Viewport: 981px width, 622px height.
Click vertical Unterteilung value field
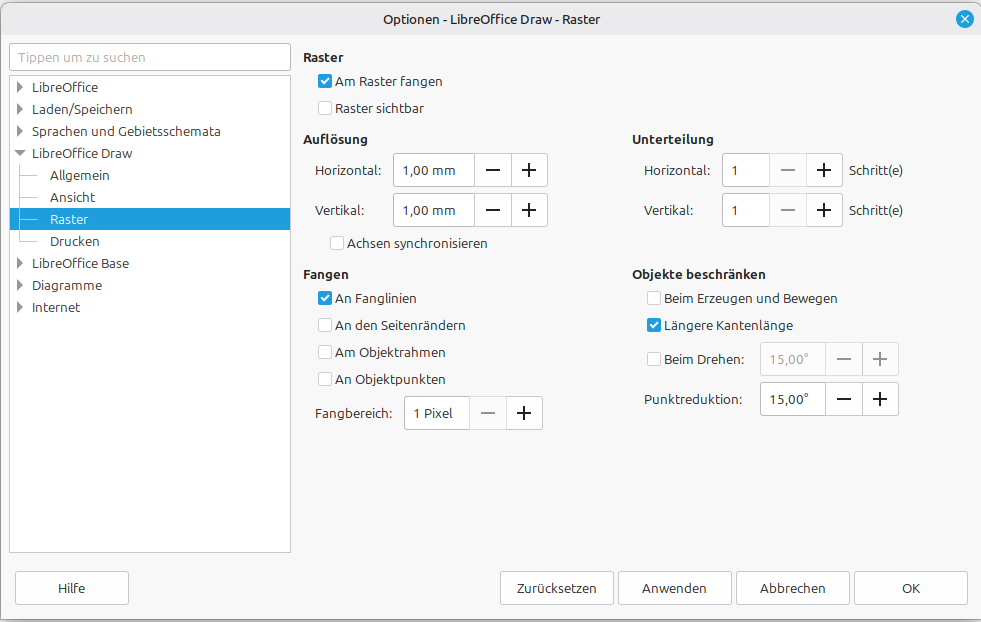point(746,210)
